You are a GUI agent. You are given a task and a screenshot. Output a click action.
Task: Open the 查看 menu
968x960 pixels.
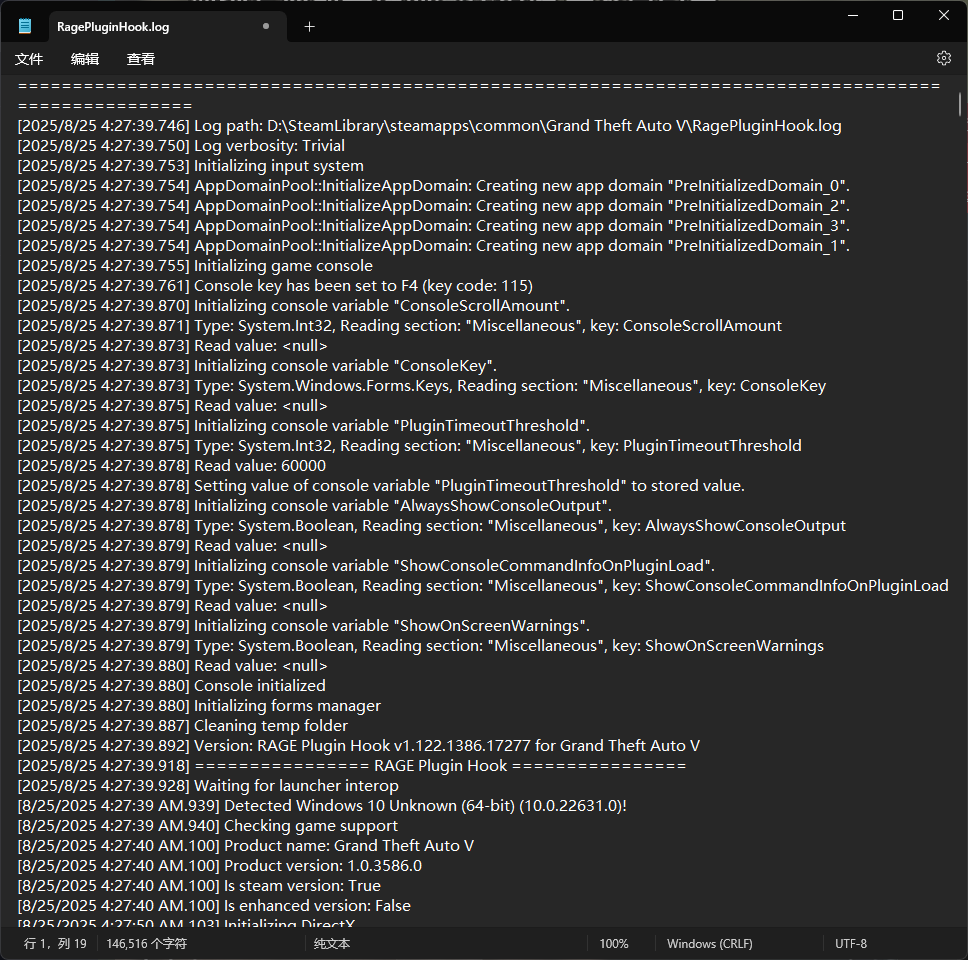[141, 59]
